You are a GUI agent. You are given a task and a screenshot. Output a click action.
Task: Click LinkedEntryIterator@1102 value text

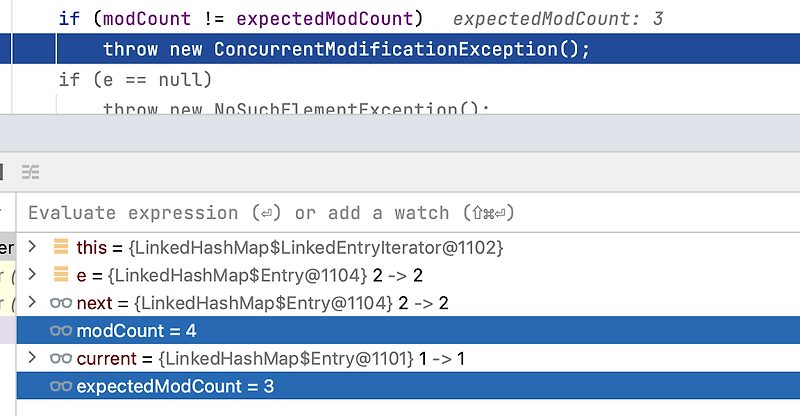[316, 248]
